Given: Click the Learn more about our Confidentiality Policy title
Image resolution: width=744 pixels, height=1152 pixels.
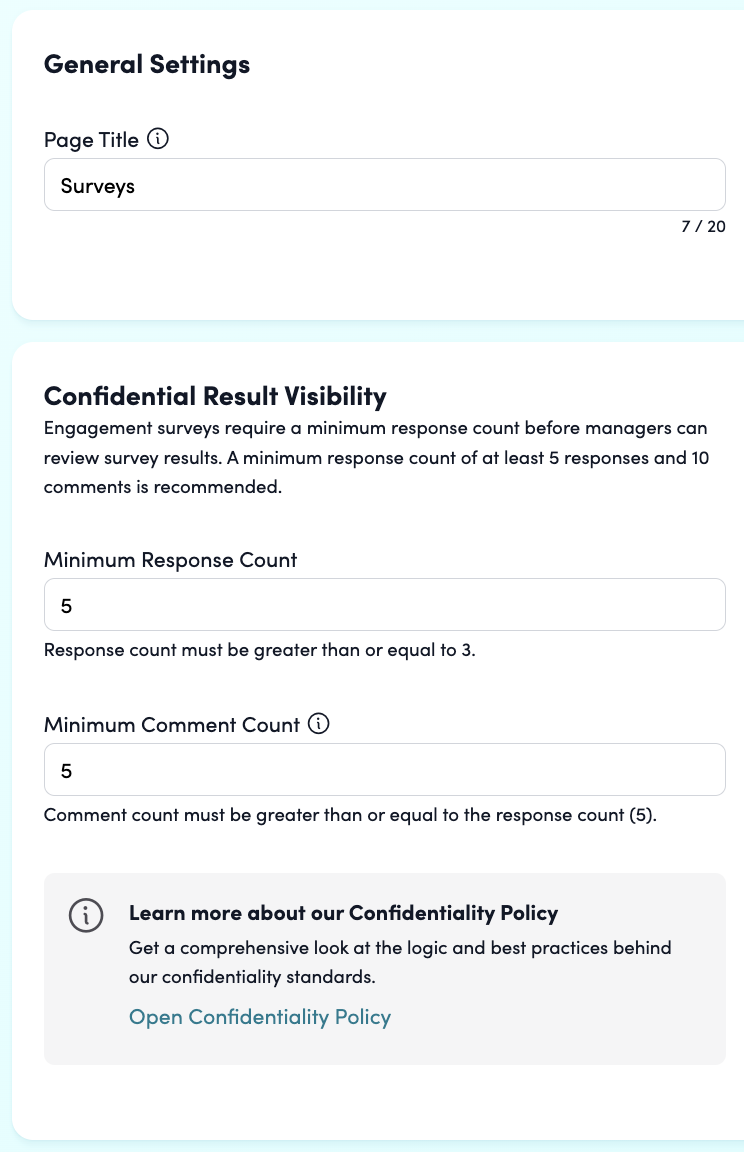Looking at the screenshot, I should pos(344,913).
